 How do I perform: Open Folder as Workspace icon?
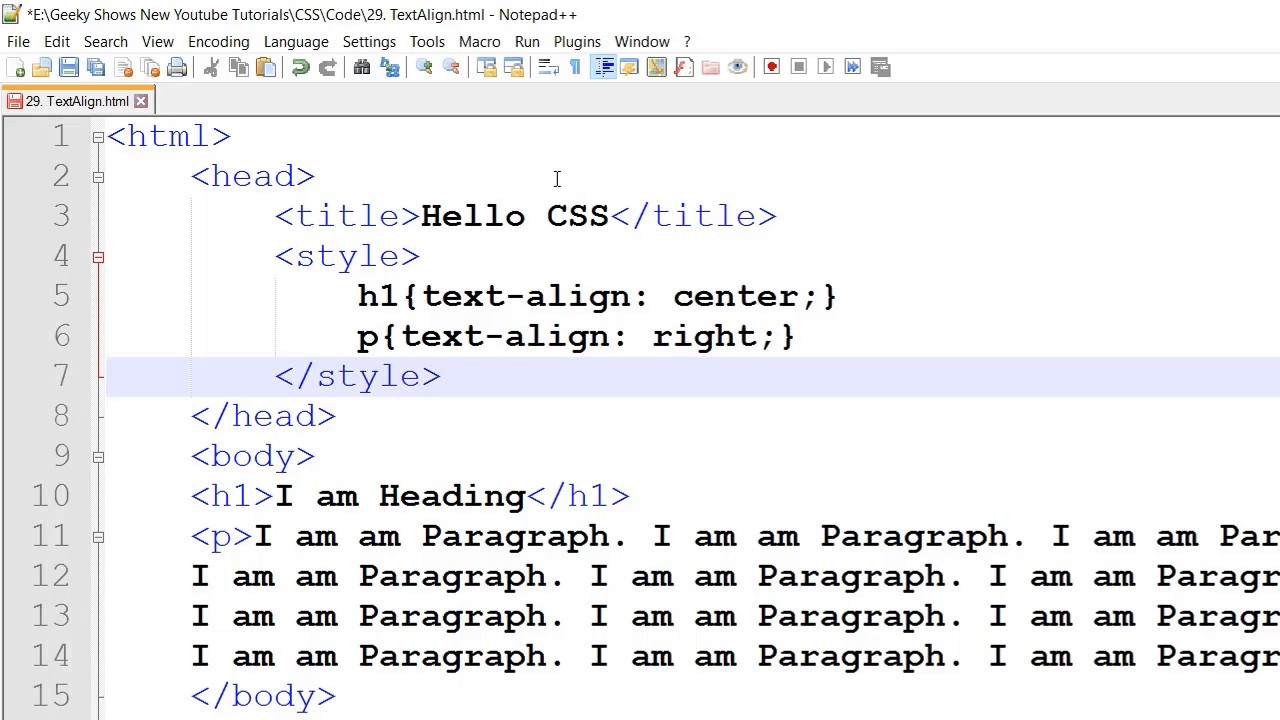click(x=710, y=67)
